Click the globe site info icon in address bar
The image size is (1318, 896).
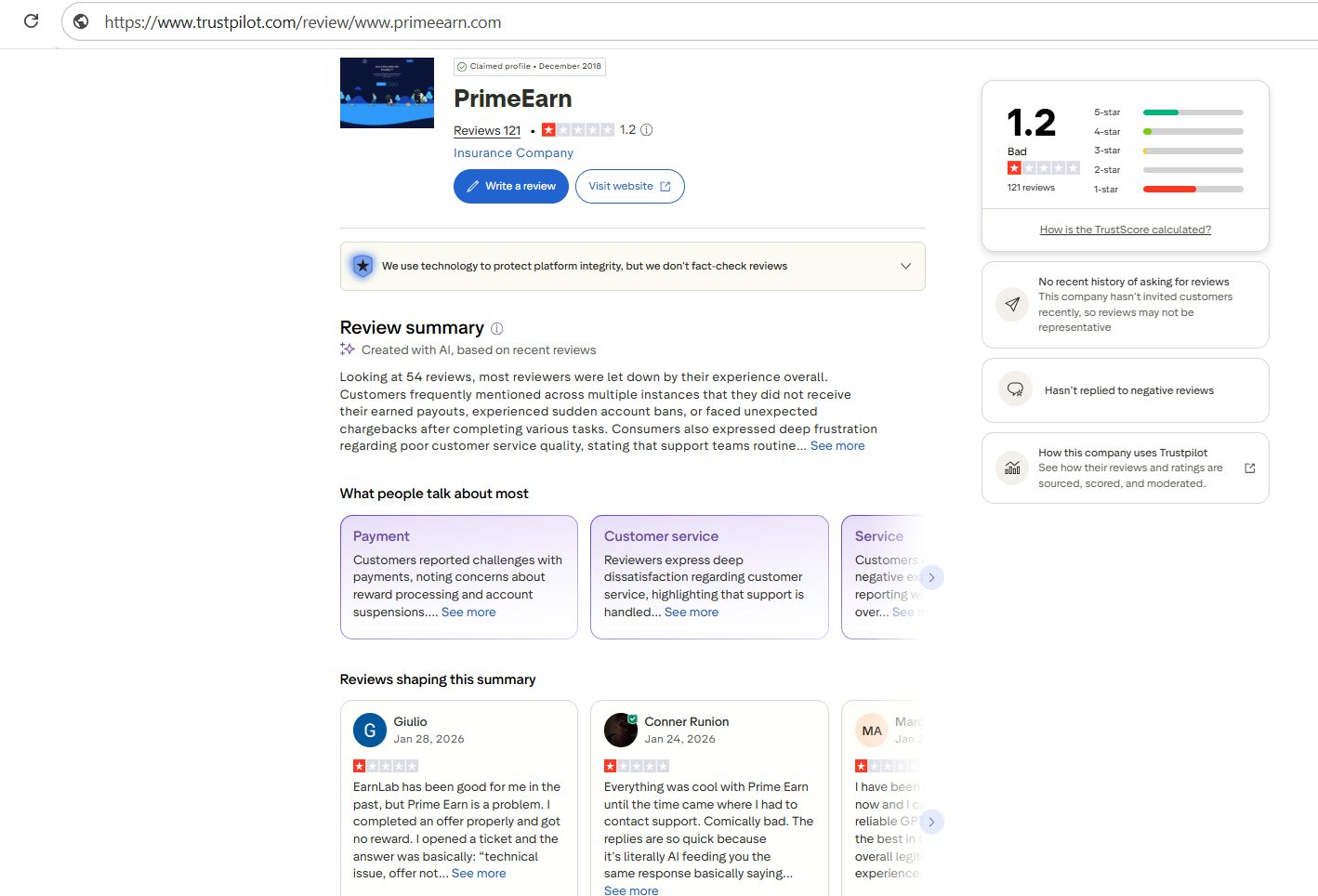point(81,21)
